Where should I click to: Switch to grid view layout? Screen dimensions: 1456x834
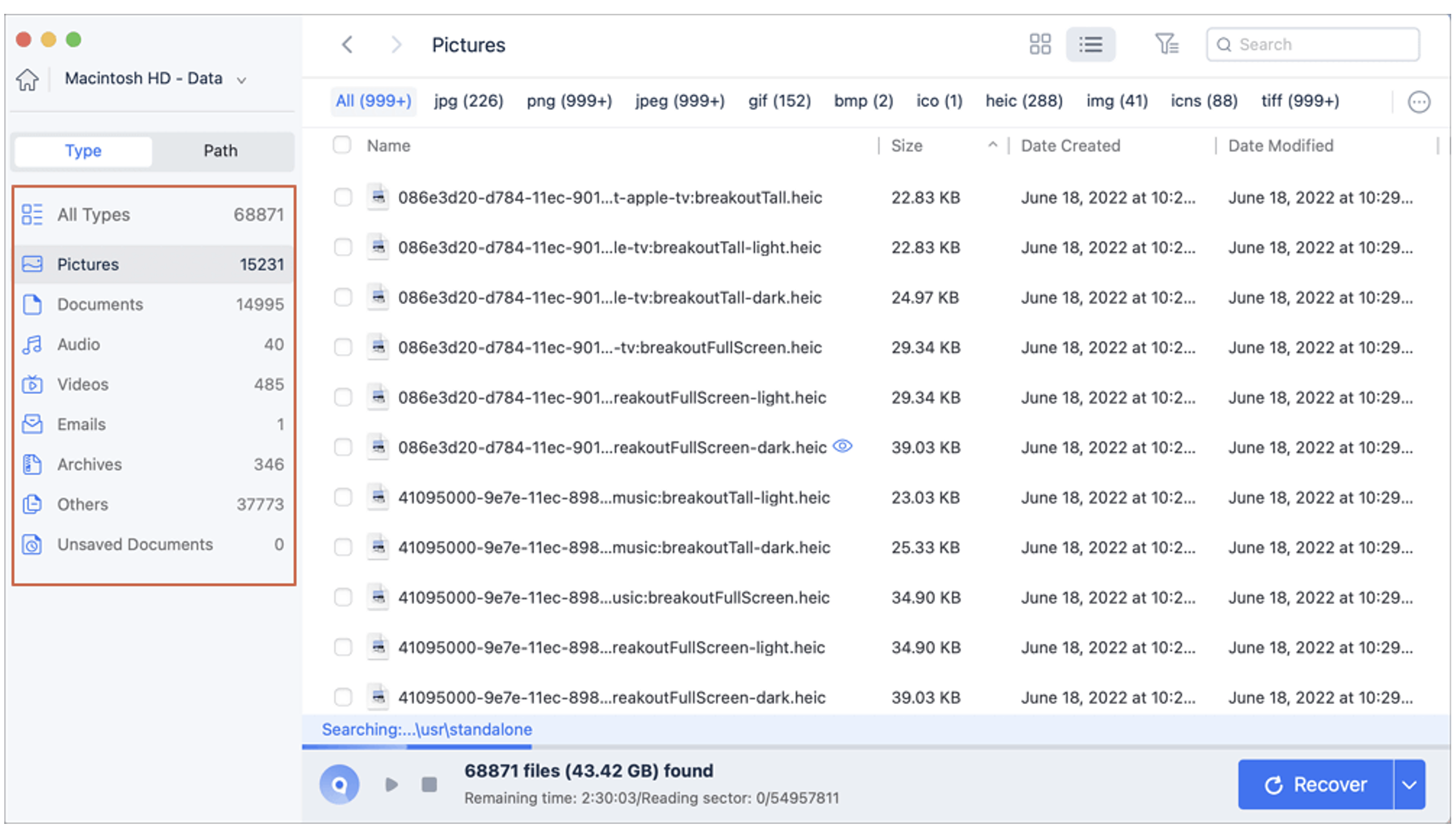(x=1040, y=44)
